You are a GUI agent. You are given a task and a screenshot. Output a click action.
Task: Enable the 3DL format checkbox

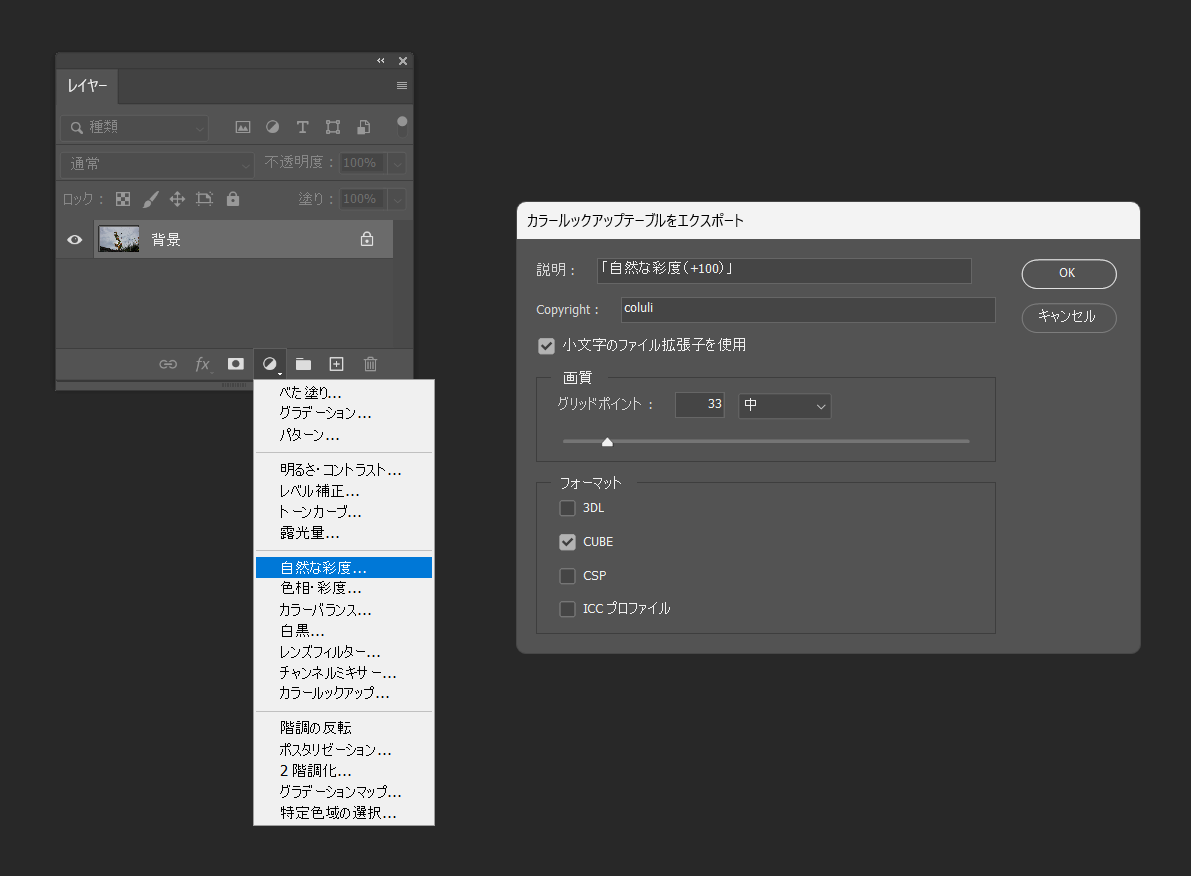[567, 508]
